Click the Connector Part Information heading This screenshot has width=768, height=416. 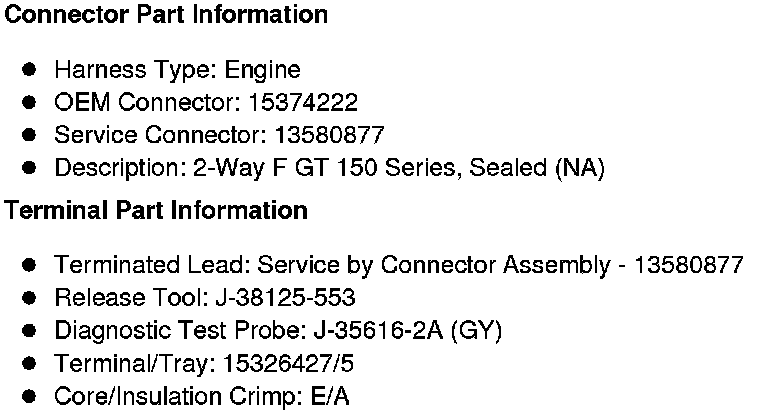click(x=166, y=15)
